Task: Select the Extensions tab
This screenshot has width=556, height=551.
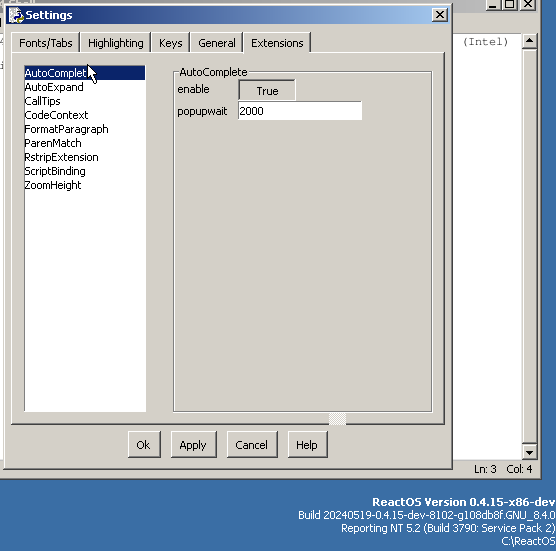Action: [x=277, y=43]
